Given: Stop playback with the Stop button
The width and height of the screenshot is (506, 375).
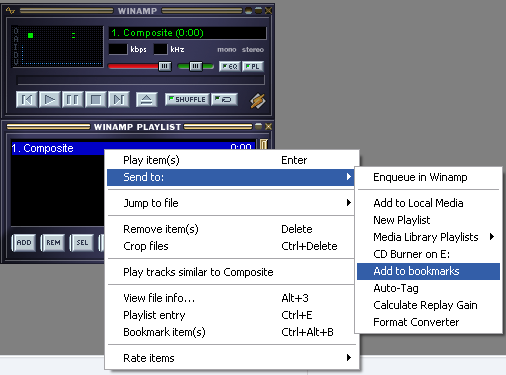Looking at the screenshot, I should coord(96,99).
